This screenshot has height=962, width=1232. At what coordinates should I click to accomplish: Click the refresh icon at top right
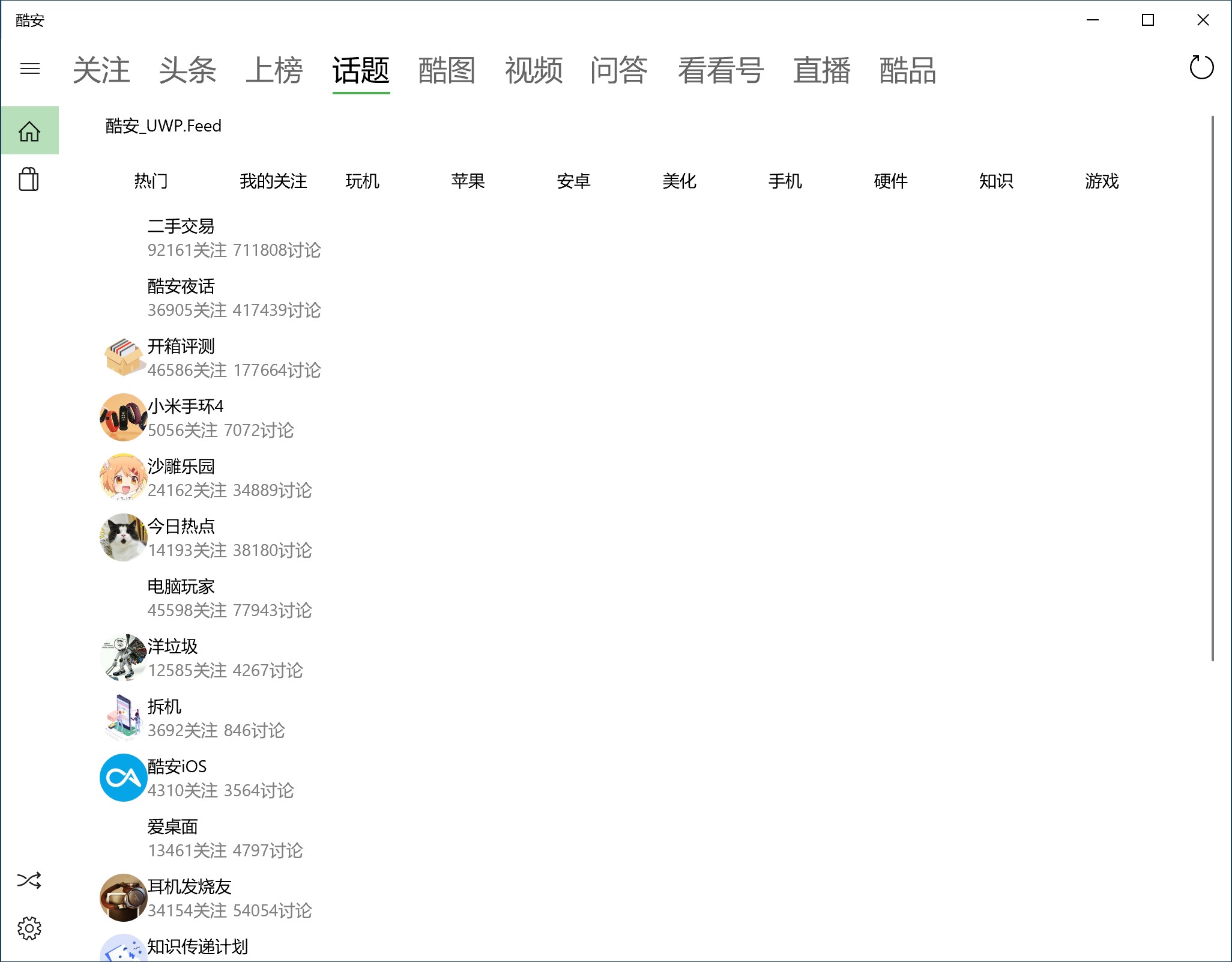(x=1201, y=67)
